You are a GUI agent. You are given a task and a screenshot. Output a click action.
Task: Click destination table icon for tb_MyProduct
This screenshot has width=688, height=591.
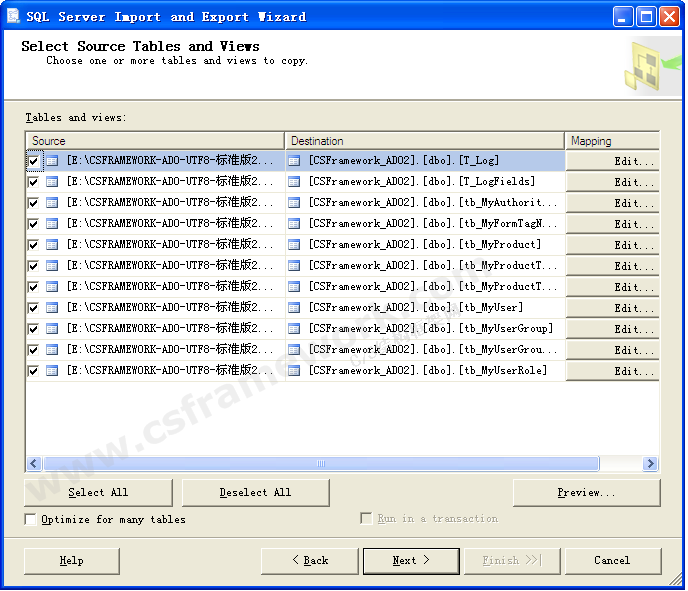[294, 245]
